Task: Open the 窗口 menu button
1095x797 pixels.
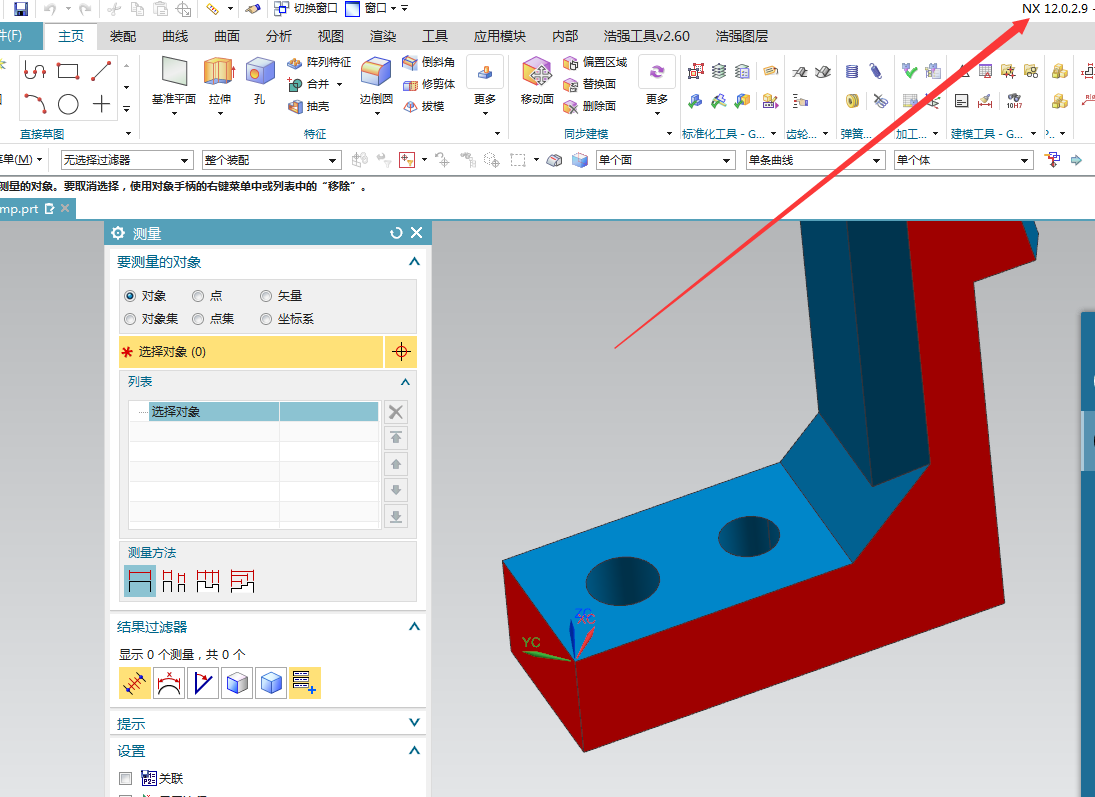Action: 372,8
